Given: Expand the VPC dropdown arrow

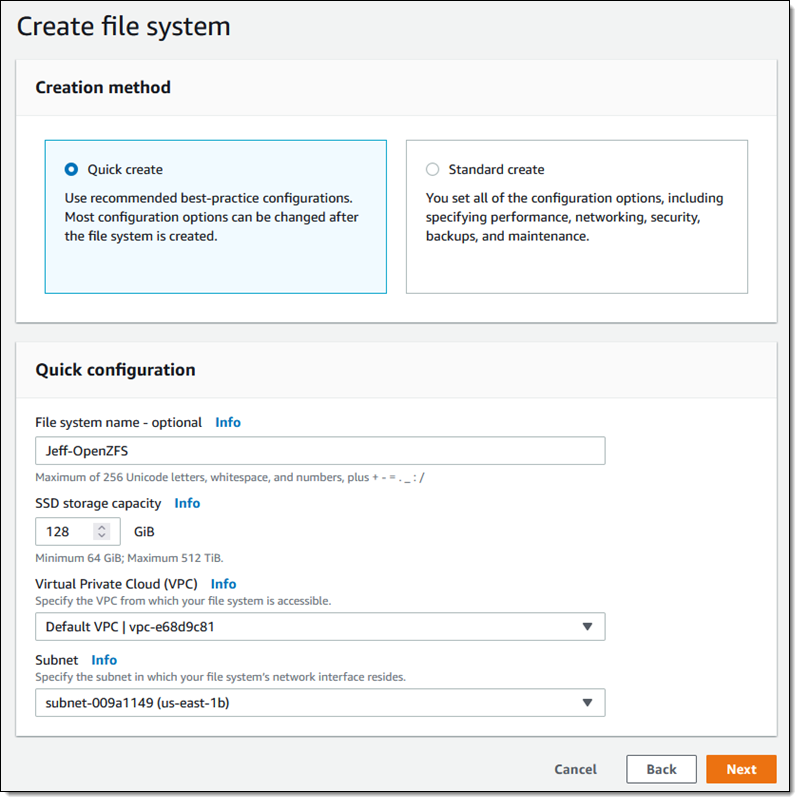Looking at the screenshot, I should [587, 627].
